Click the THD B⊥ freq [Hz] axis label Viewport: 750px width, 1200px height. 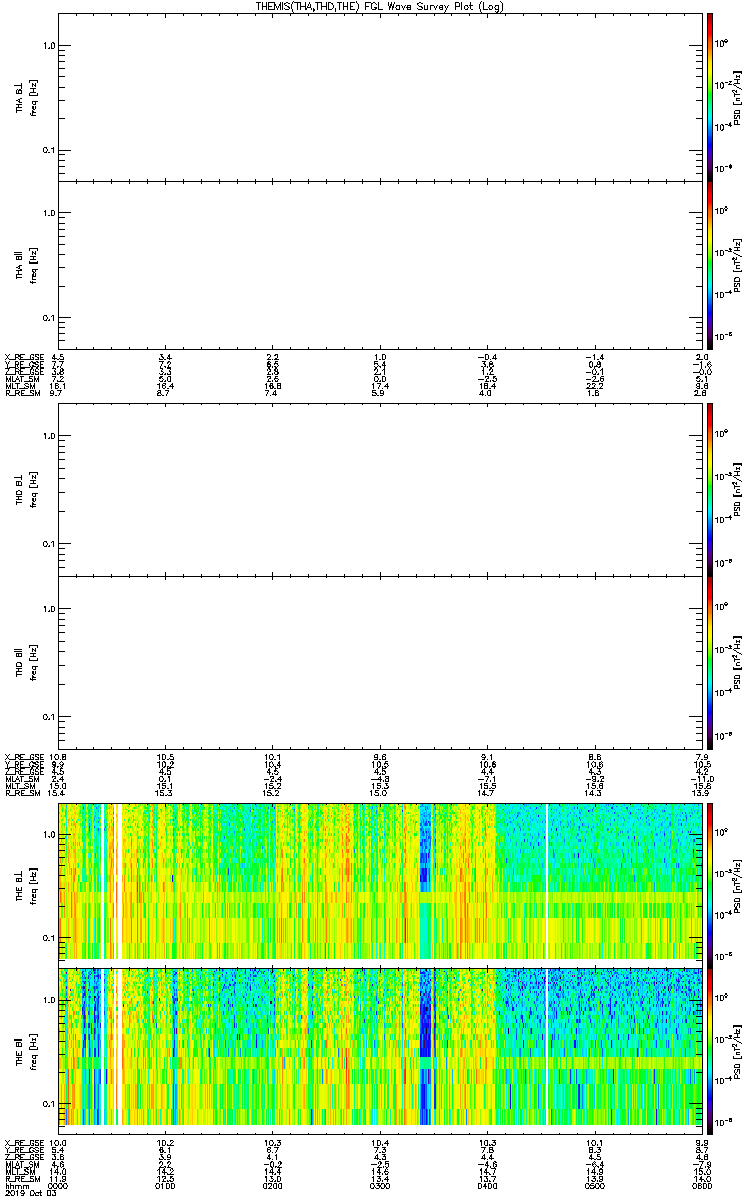33,489
